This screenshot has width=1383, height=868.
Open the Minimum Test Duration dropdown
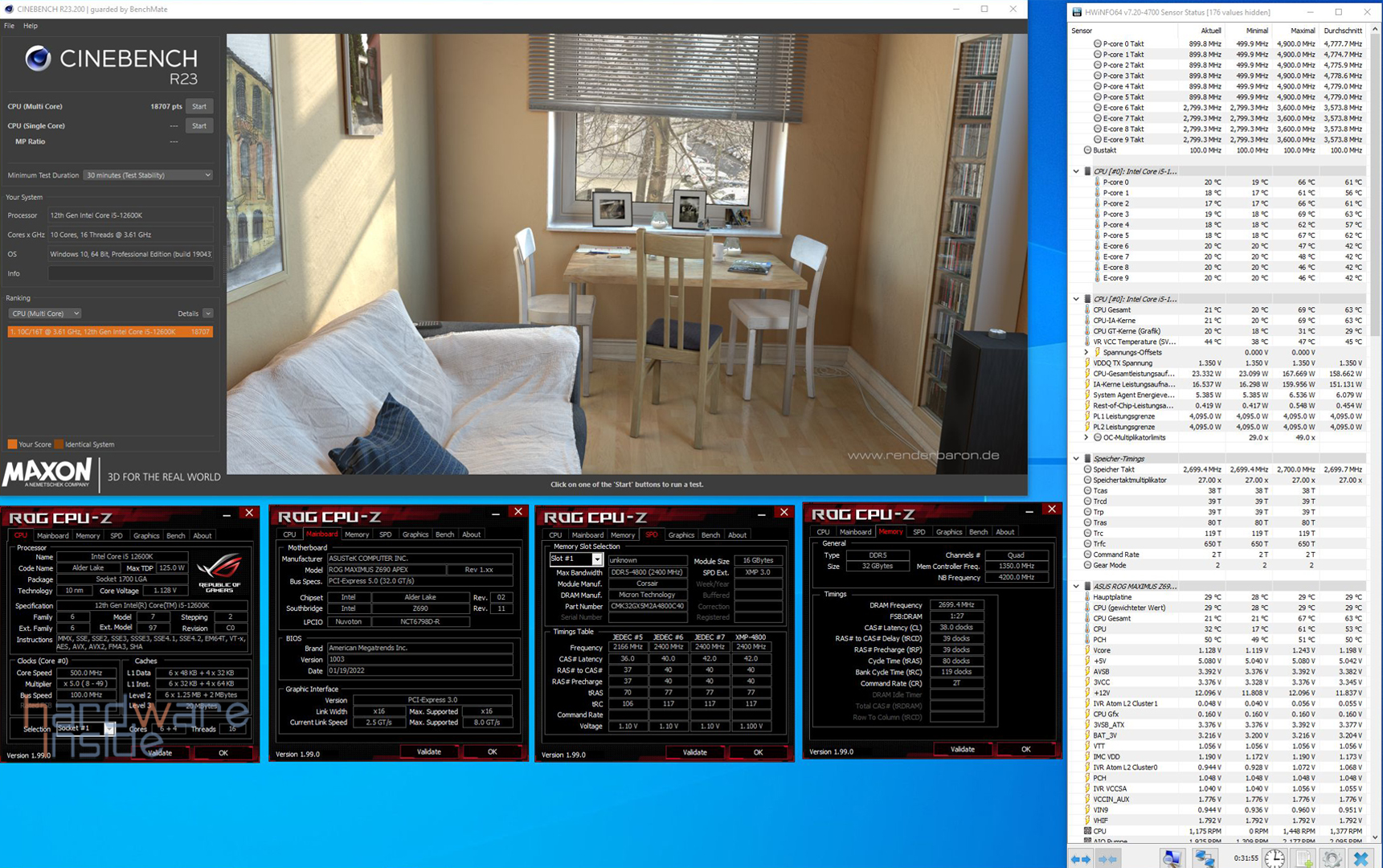pyautogui.click(x=149, y=175)
